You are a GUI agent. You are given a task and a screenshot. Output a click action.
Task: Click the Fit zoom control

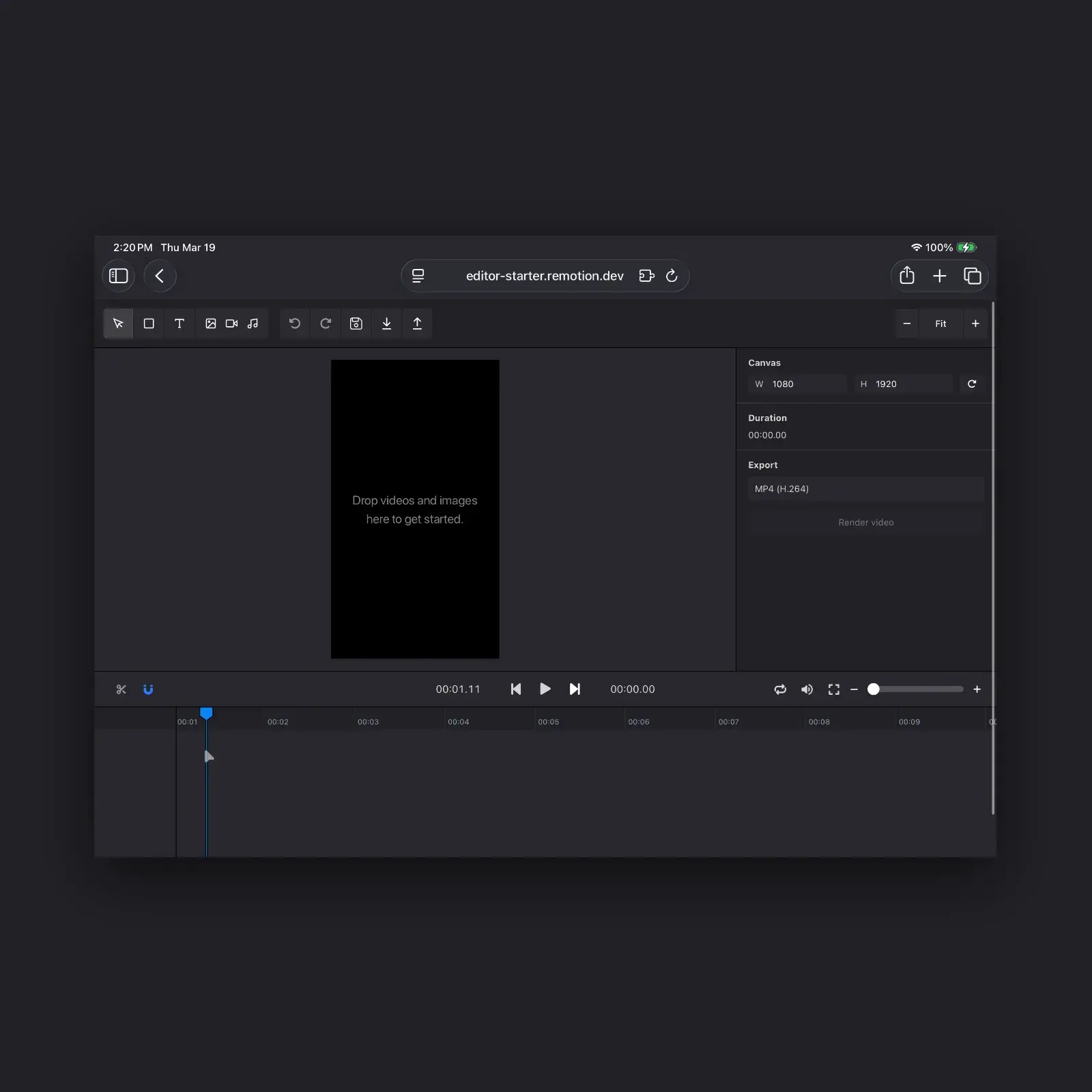(941, 324)
